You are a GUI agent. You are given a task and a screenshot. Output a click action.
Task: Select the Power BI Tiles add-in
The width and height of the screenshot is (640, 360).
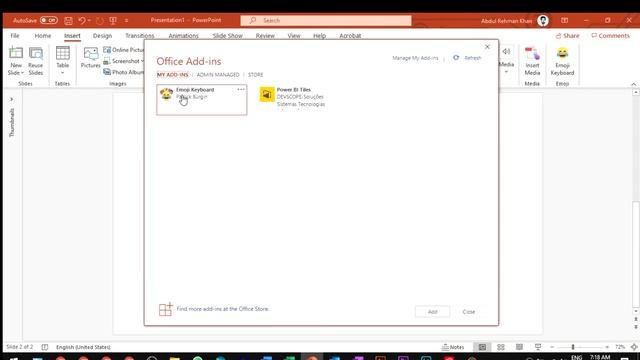point(294,98)
